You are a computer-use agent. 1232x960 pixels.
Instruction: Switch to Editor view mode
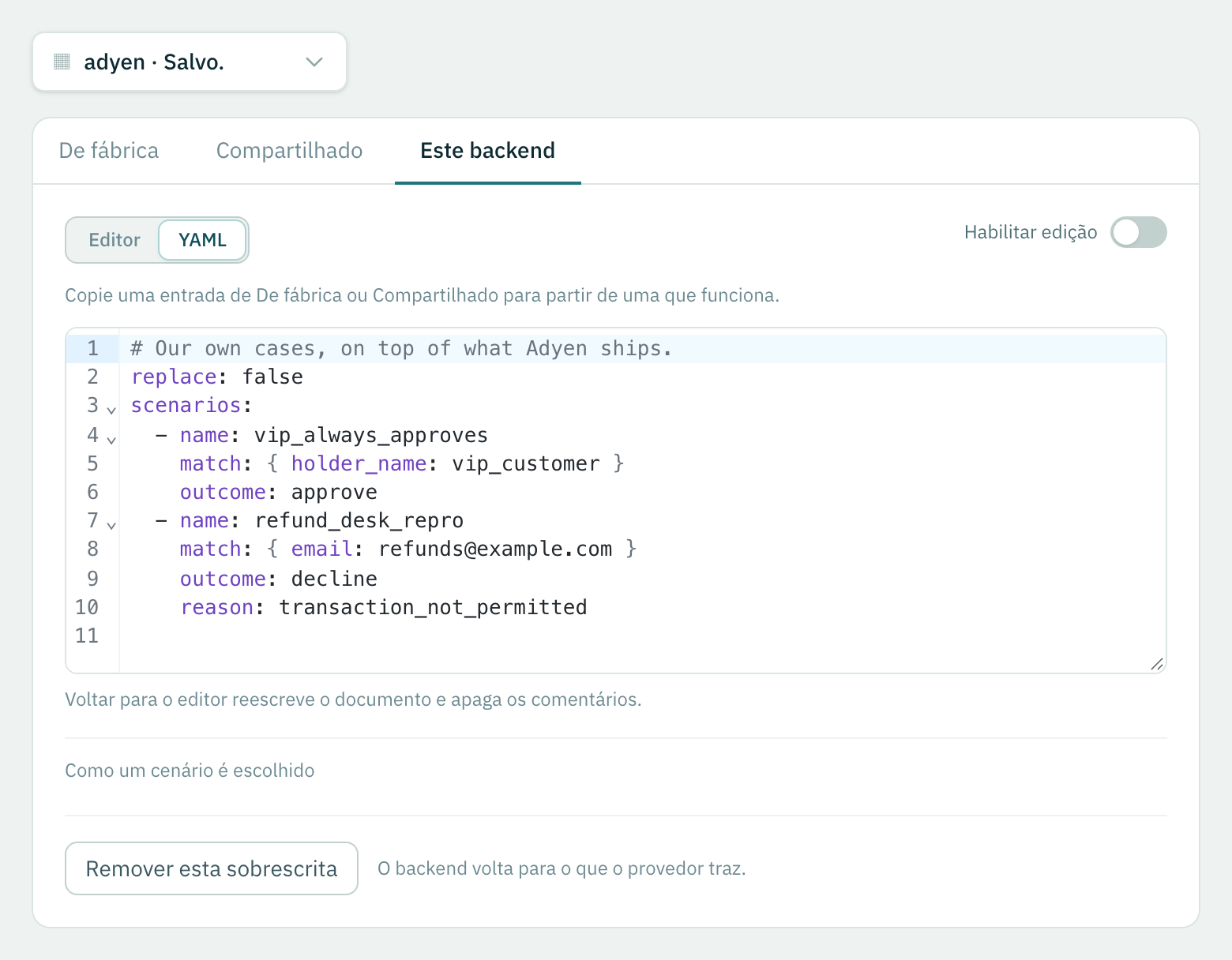(x=114, y=240)
